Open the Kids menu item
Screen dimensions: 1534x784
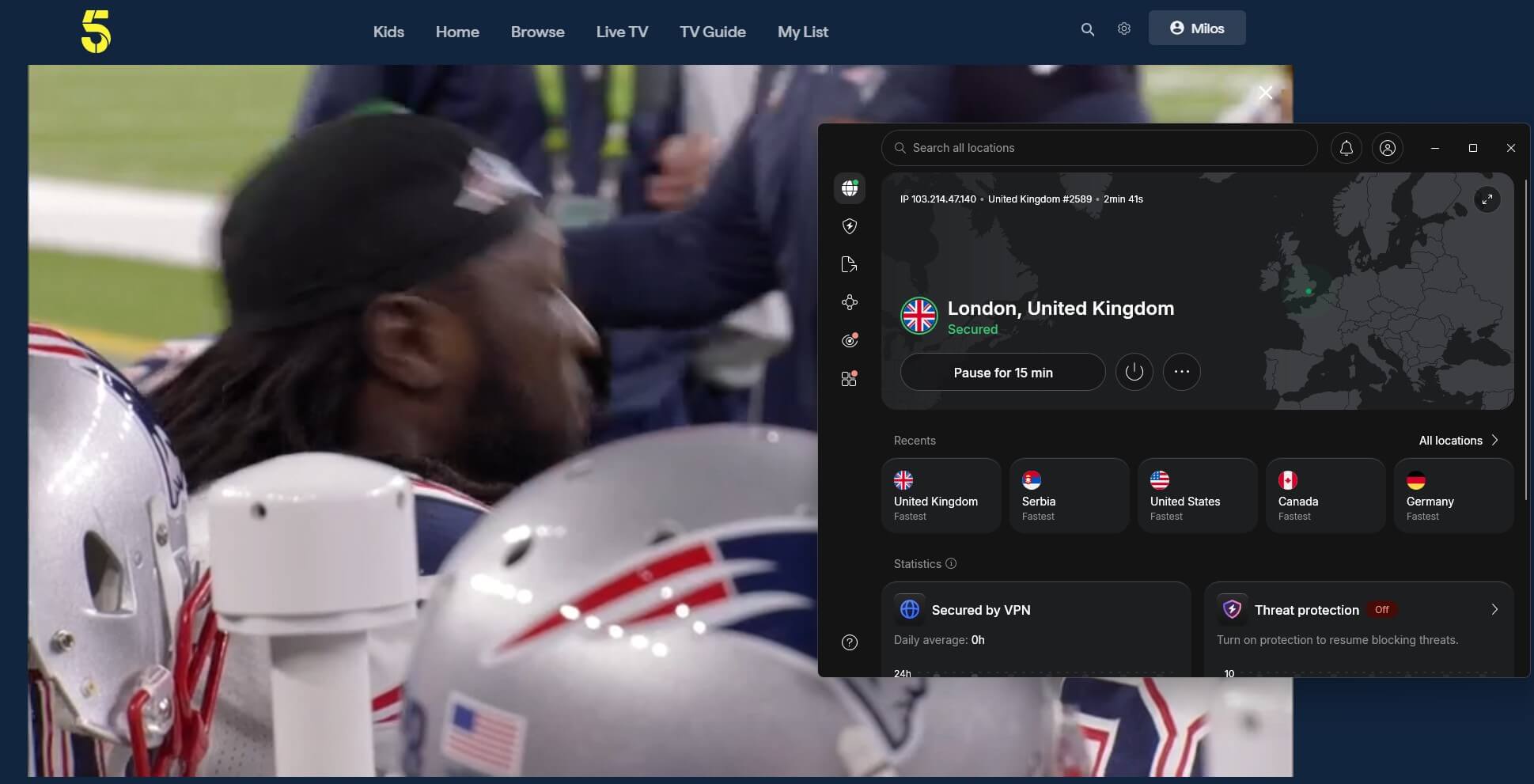click(x=388, y=32)
